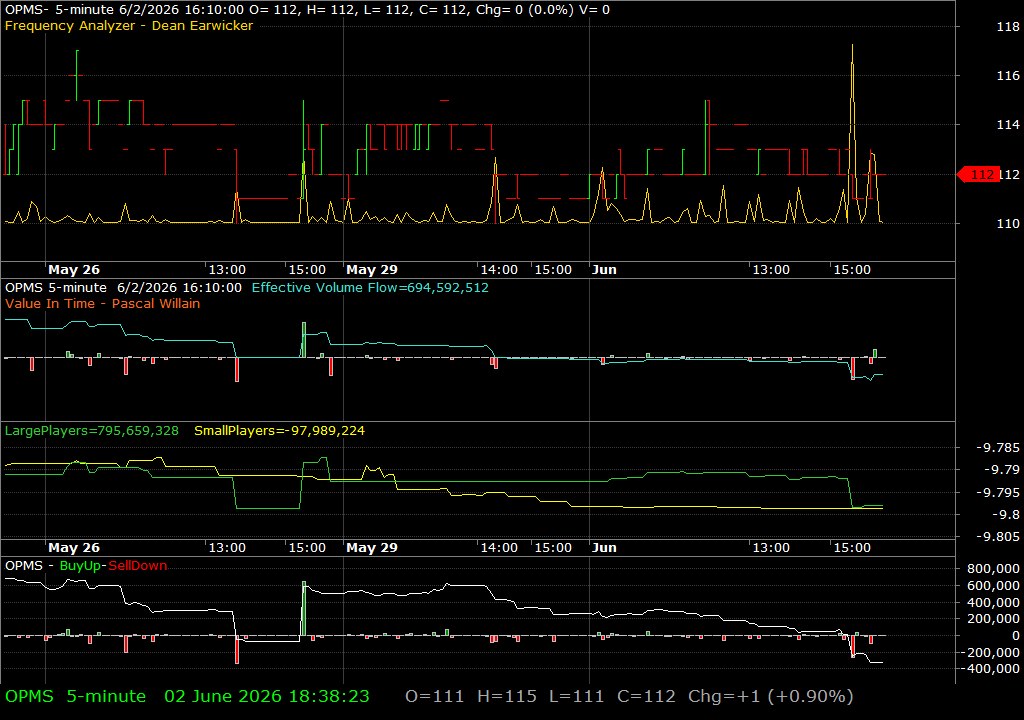Select 'Frequency Analyzer - Dean Earwicker' label

point(129,25)
